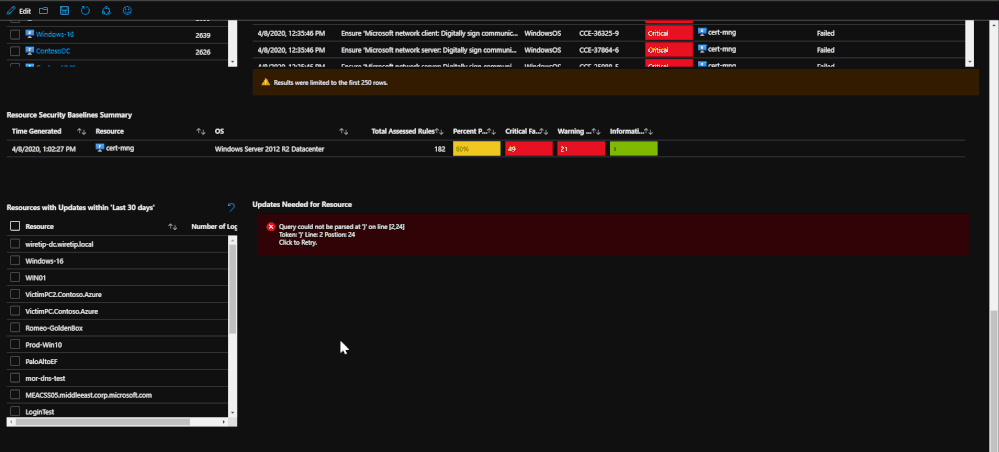Click the CCE-36325-9 cell
The height and width of the screenshot is (452, 999).
[599, 33]
